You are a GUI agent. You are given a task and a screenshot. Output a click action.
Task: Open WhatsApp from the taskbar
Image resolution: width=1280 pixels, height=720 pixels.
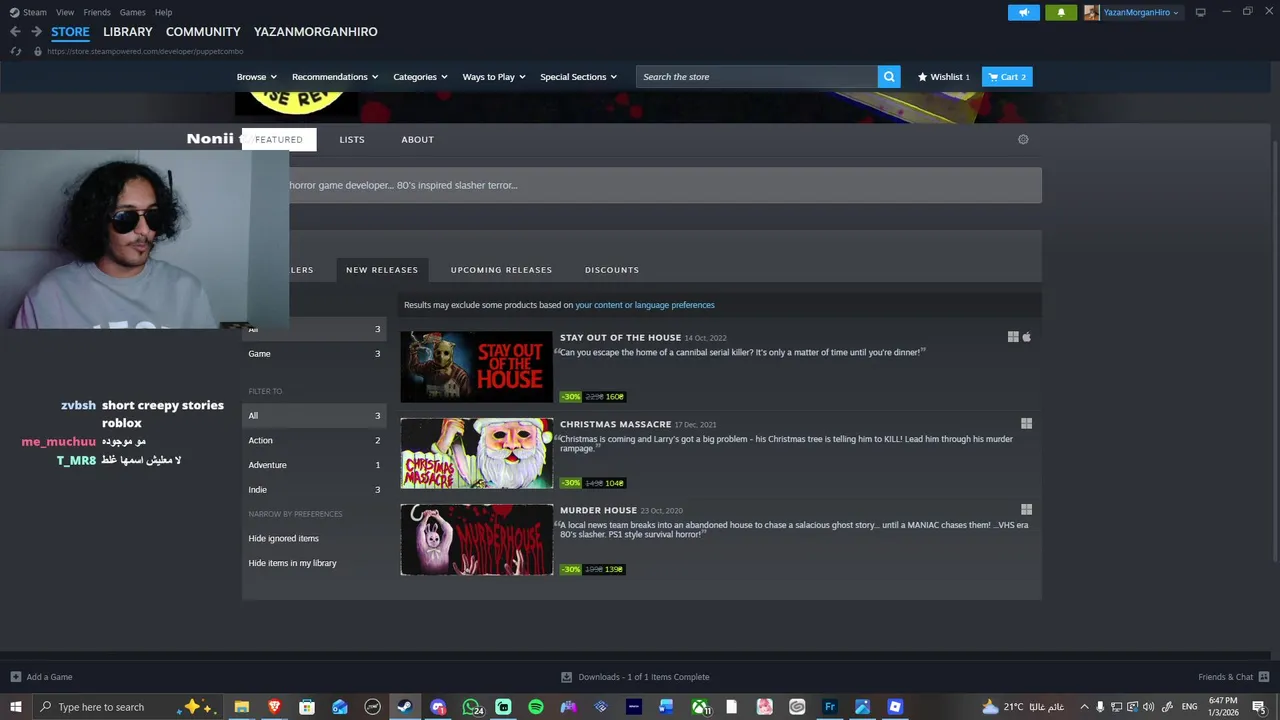point(471,707)
